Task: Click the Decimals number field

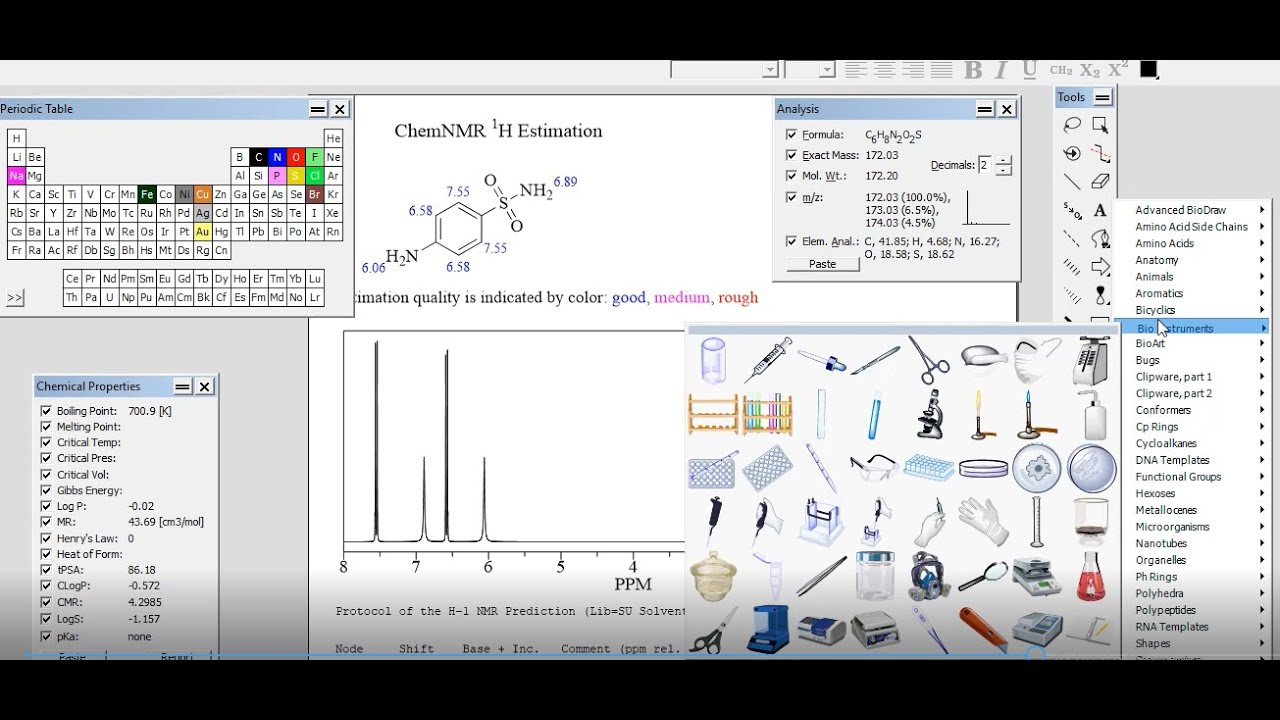Action: [986, 165]
